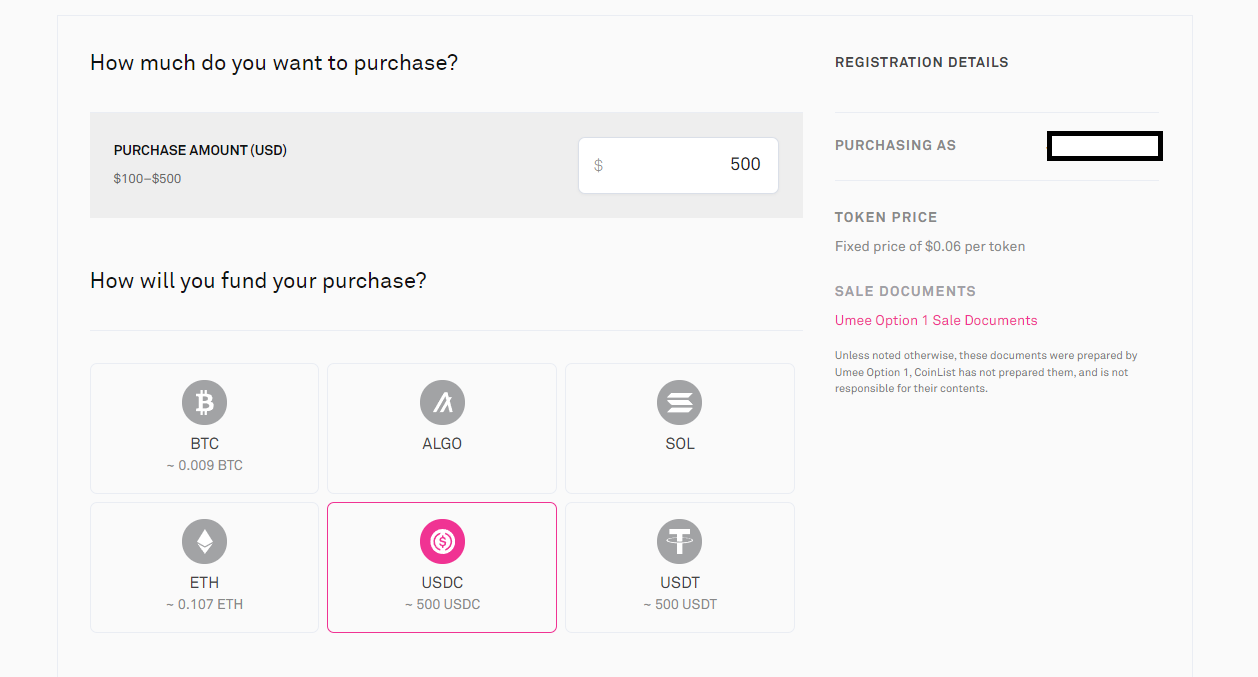Select the Bitcoin coin icon
1258x677 pixels.
(x=204, y=403)
